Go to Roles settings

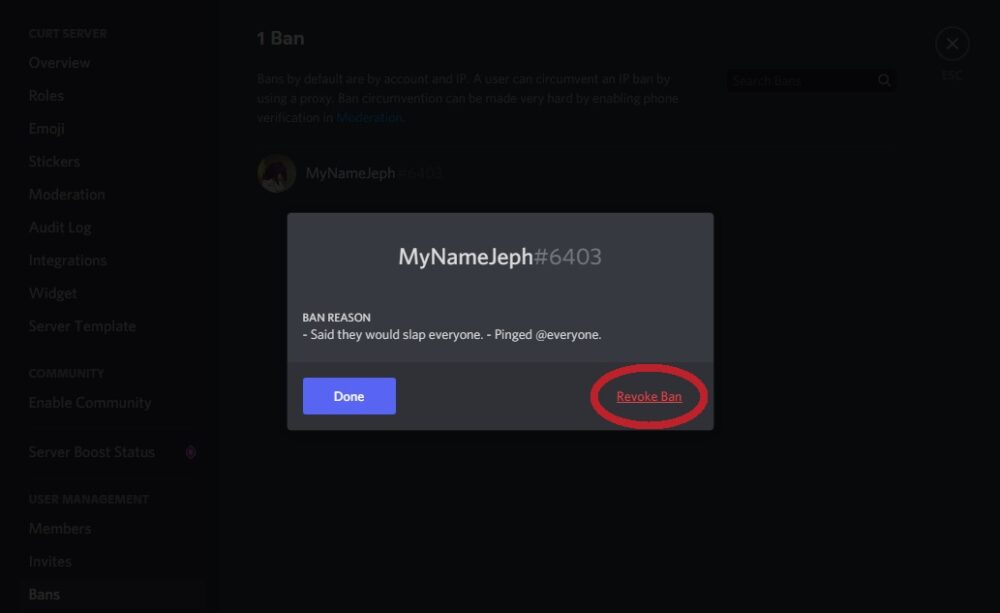coord(46,96)
